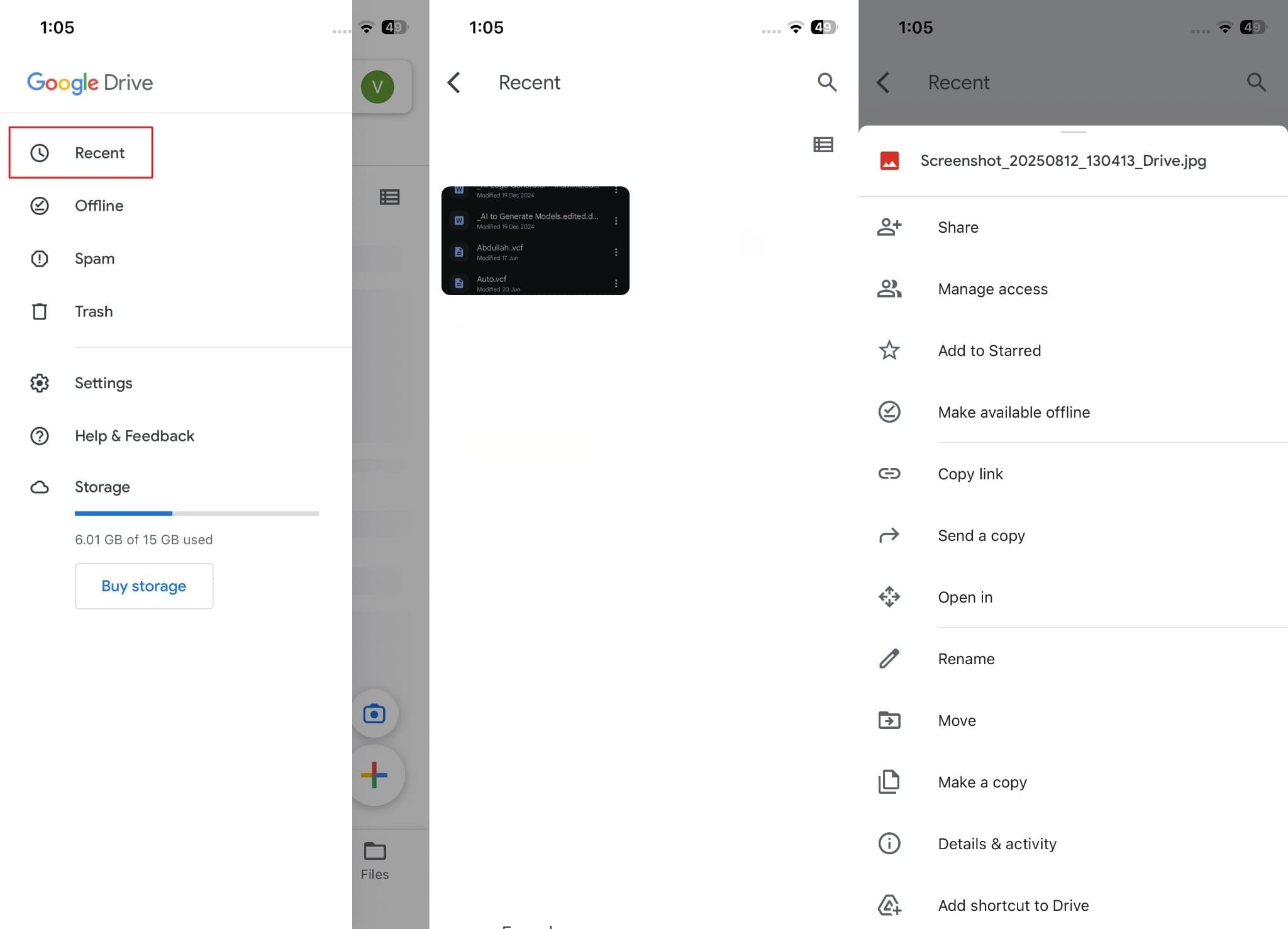
Task: Choose Manage access
Action: [x=1073, y=289]
